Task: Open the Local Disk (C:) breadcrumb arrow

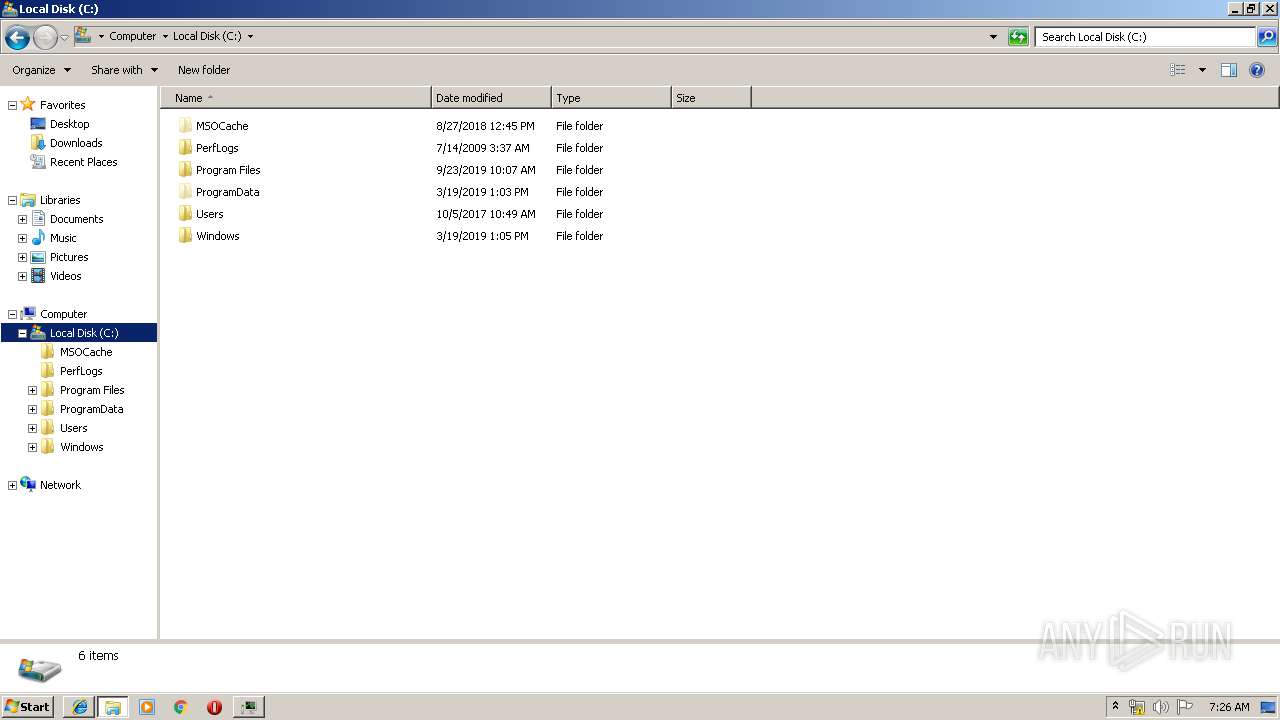Action: click(250, 37)
